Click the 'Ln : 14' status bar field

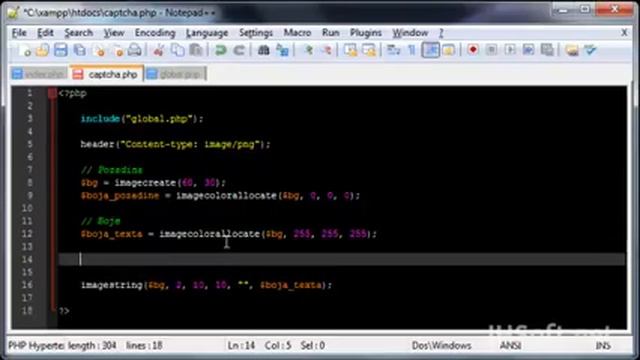pyautogui.click(x=241, y=346)
